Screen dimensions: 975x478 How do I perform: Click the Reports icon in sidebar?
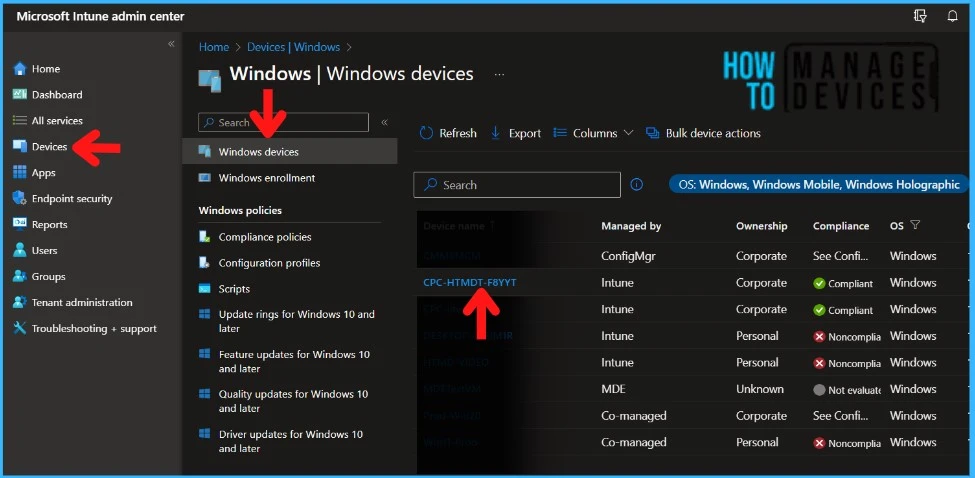point(20,224)
